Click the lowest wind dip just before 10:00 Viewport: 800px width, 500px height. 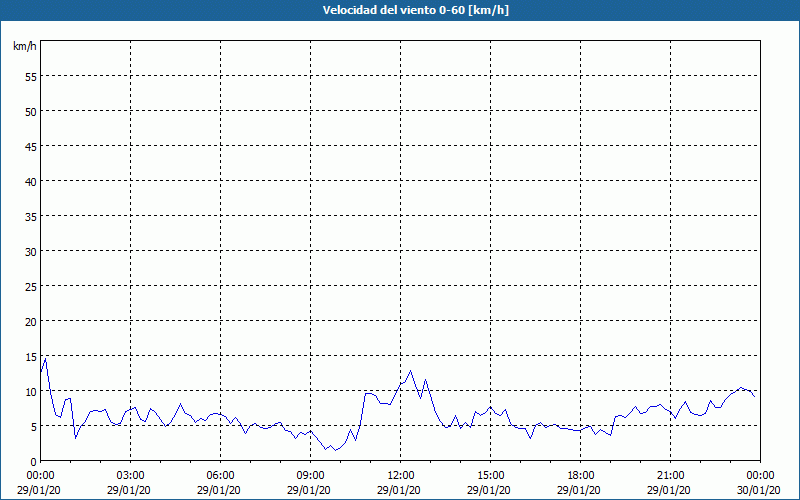[x=335, y=450]
